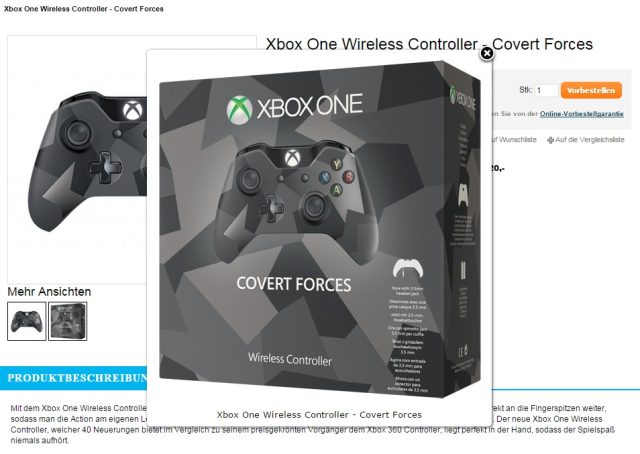Image resolution: width=640 pixels, height=454 pixels.
Task: Click the Vorbestellen button
Action: click(x=591, y=90)
